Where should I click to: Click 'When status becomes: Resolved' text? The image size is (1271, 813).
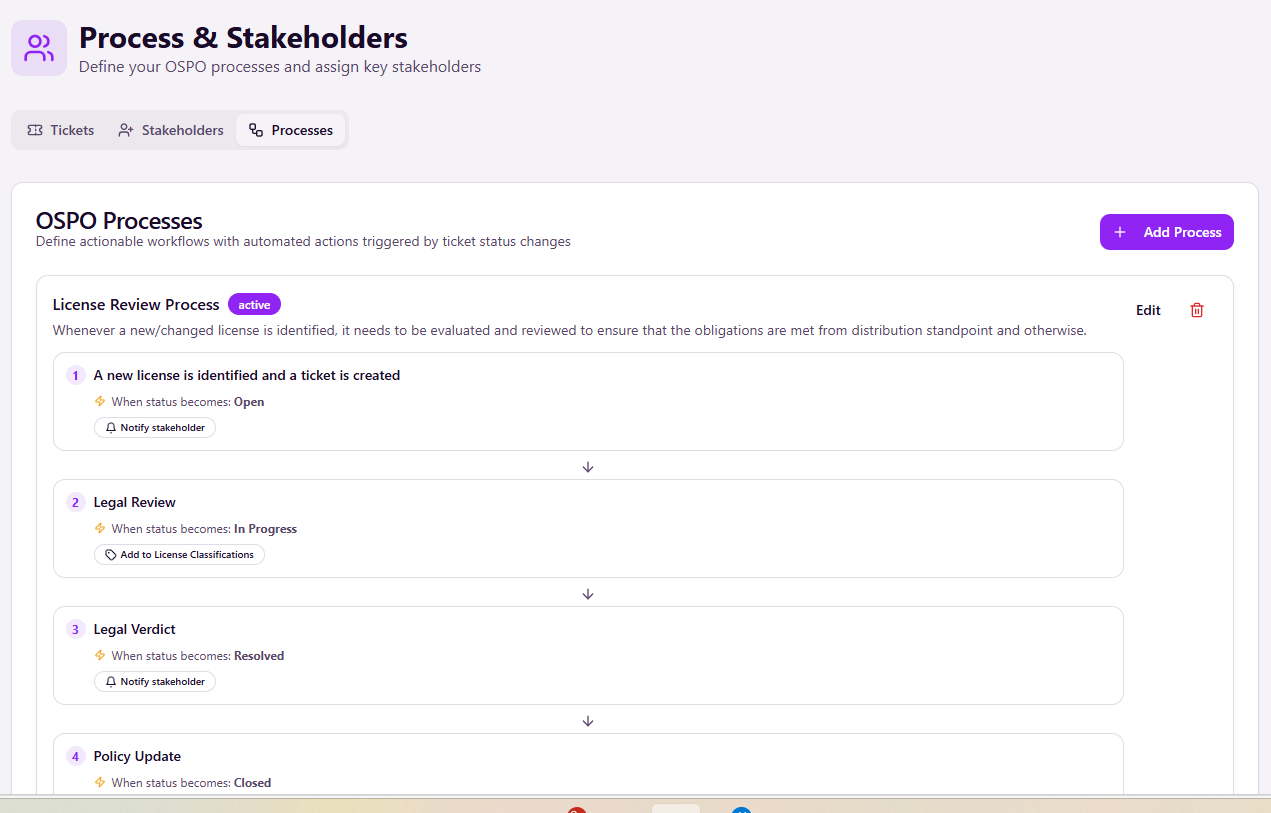[x=198, y=656]
